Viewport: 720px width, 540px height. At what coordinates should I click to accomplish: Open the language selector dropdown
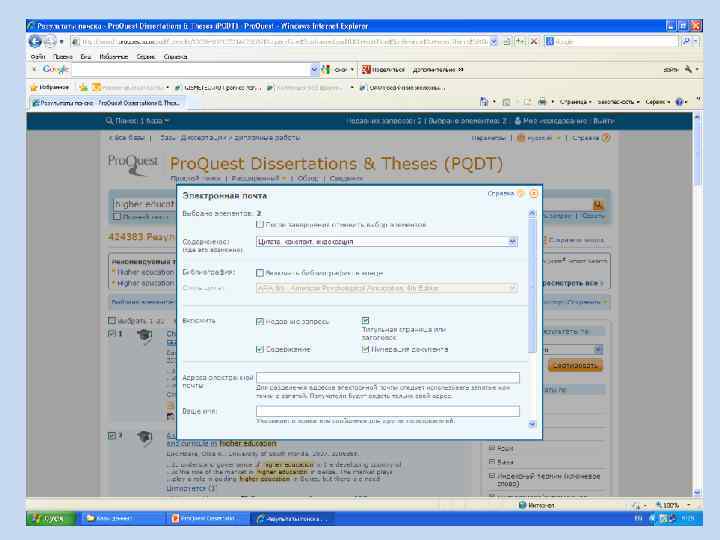(539, 138)
